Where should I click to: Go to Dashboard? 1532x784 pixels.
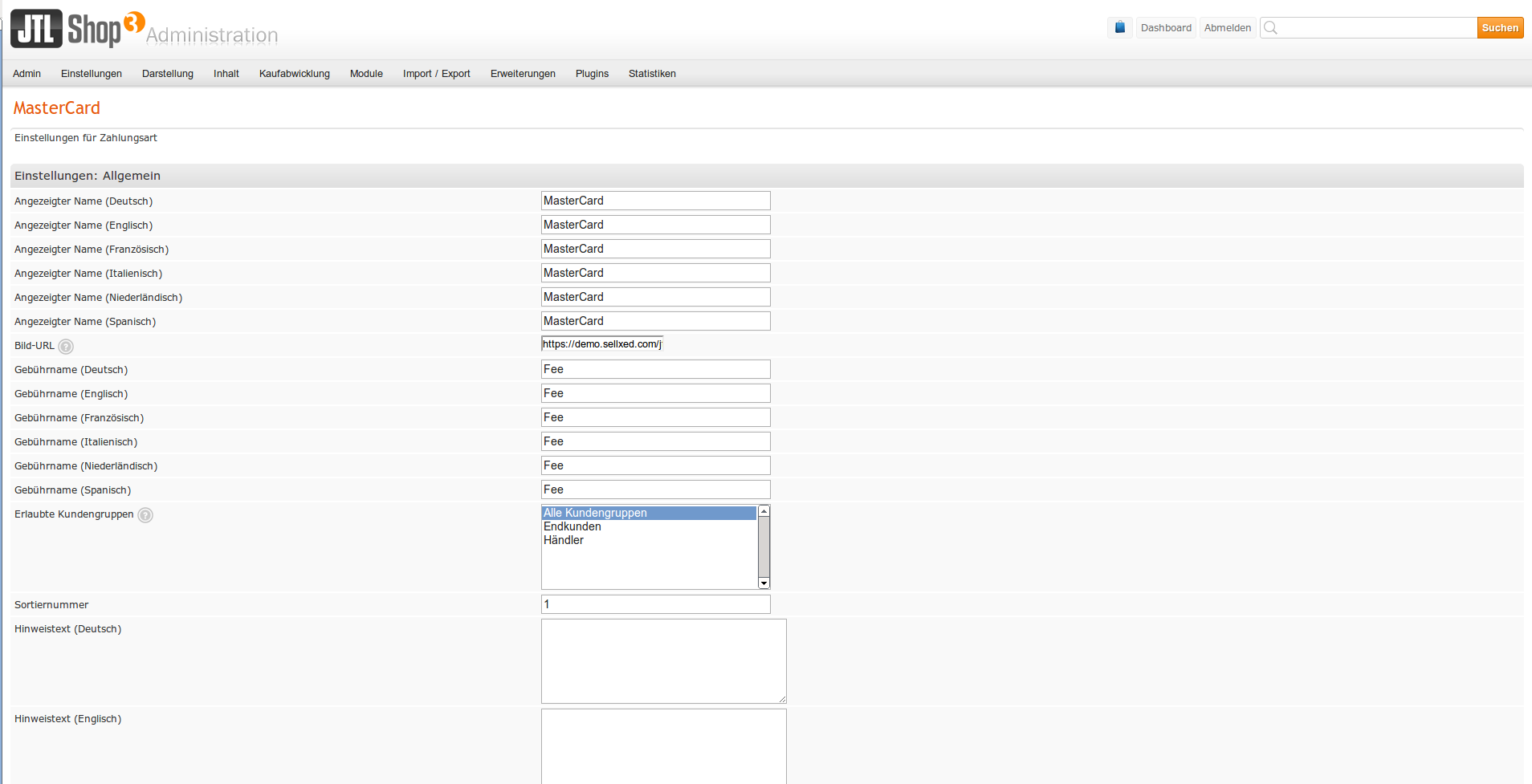pos(1166,28)
